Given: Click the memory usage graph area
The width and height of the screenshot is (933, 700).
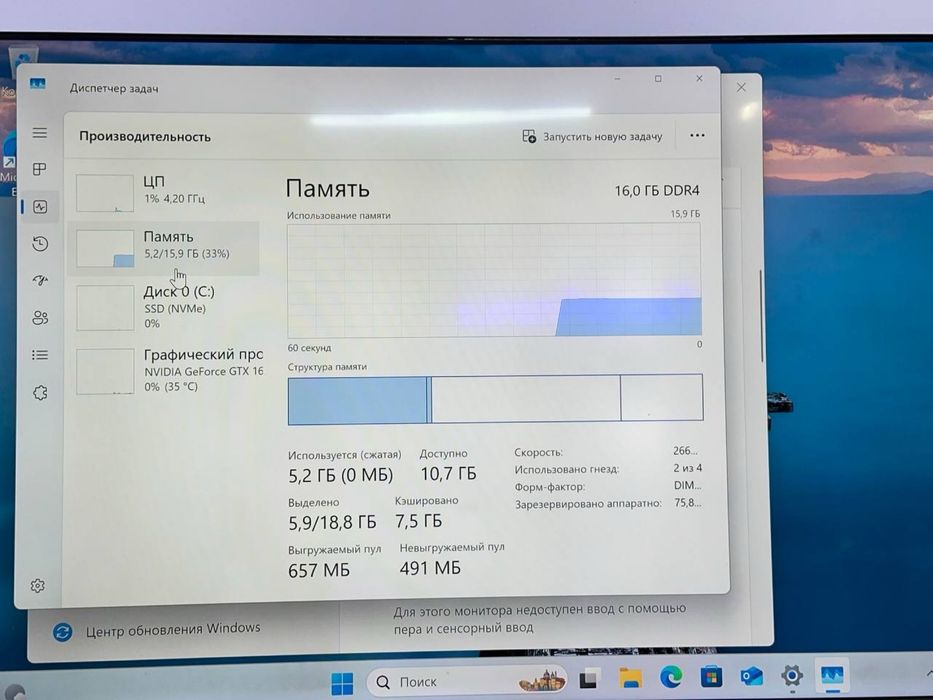Looking at the screenshot, I should [x=494, y=280].
